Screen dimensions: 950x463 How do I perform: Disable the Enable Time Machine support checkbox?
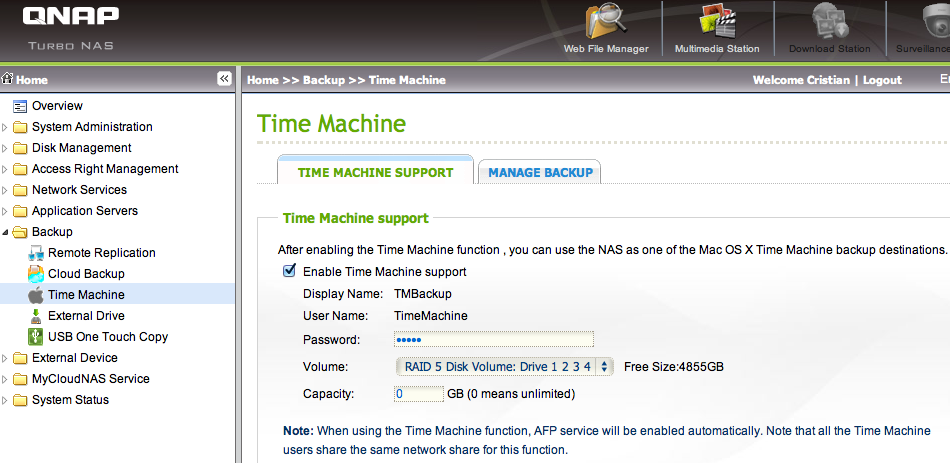(x=290, y=271)
